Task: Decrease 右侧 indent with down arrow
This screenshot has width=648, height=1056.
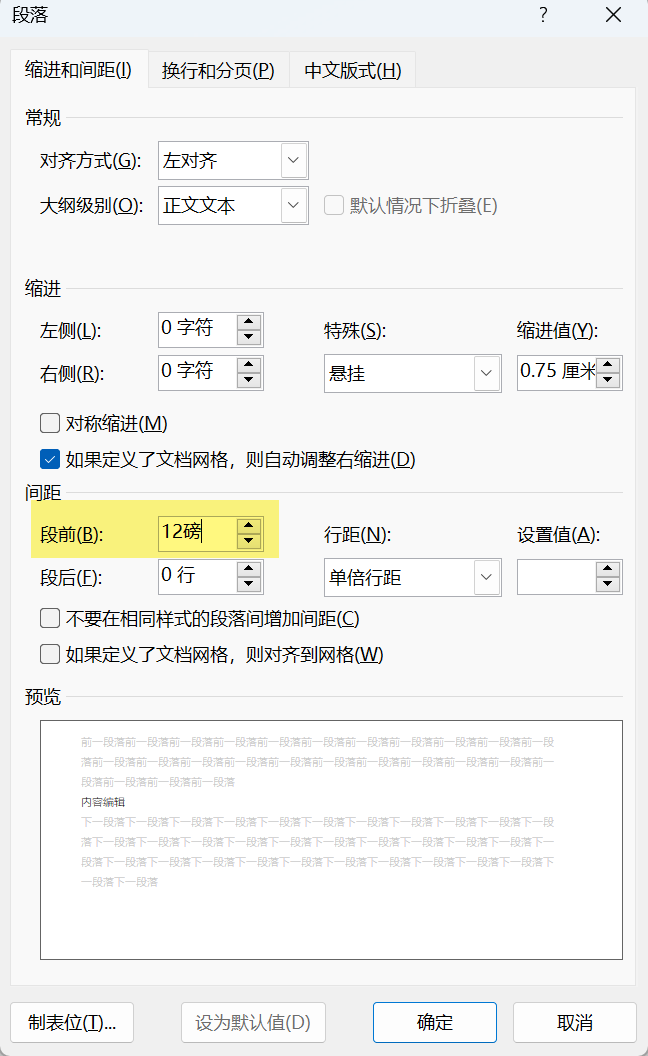Action: 249,379
